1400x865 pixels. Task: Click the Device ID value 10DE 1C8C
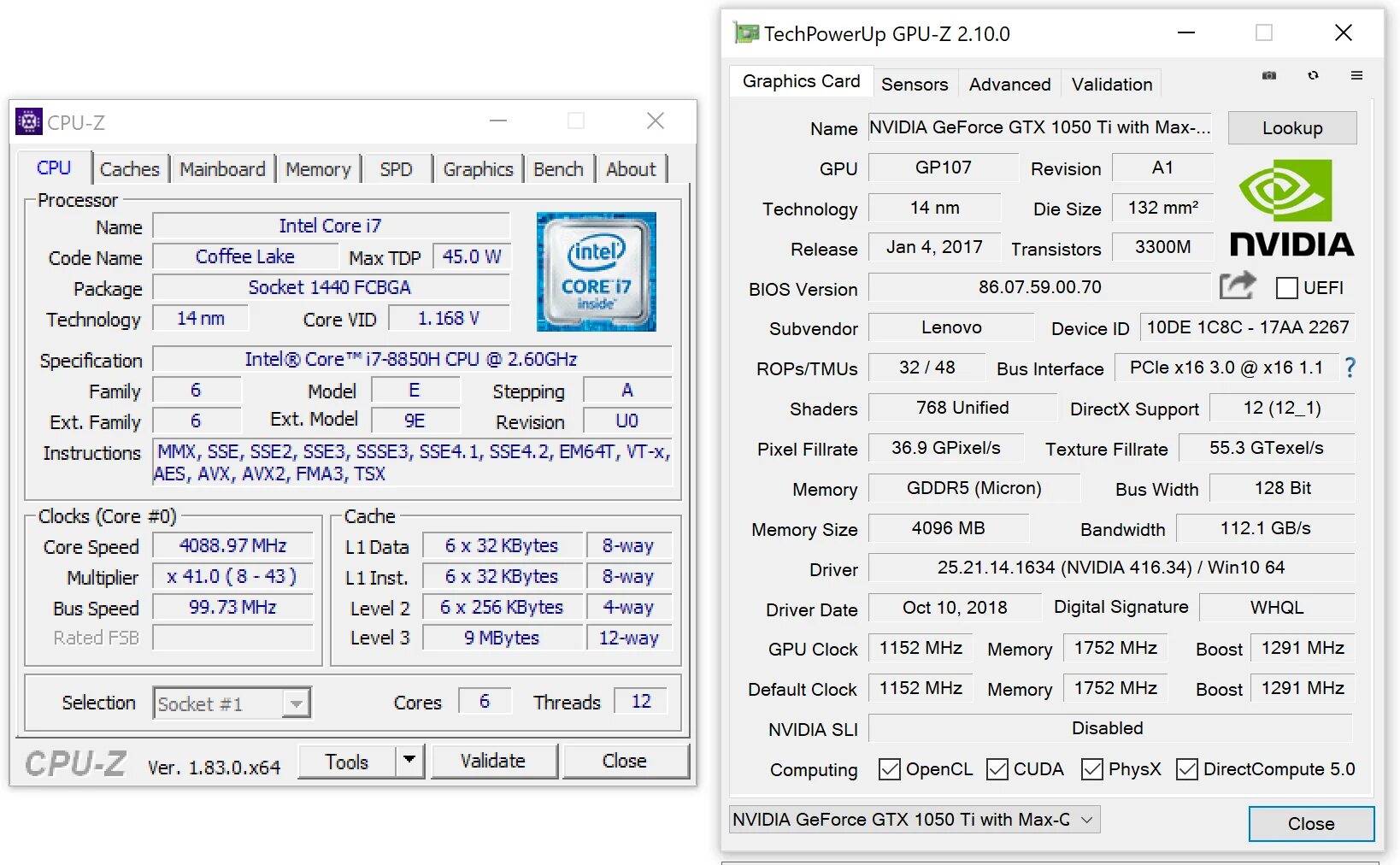1248,327
